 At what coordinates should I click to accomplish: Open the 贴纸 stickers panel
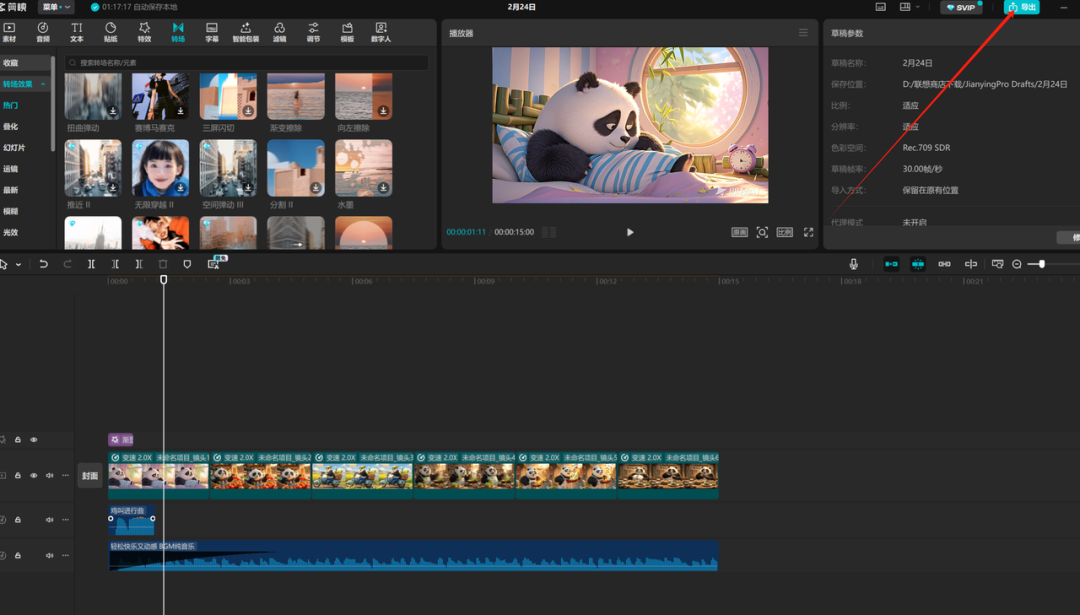point(110,32)
